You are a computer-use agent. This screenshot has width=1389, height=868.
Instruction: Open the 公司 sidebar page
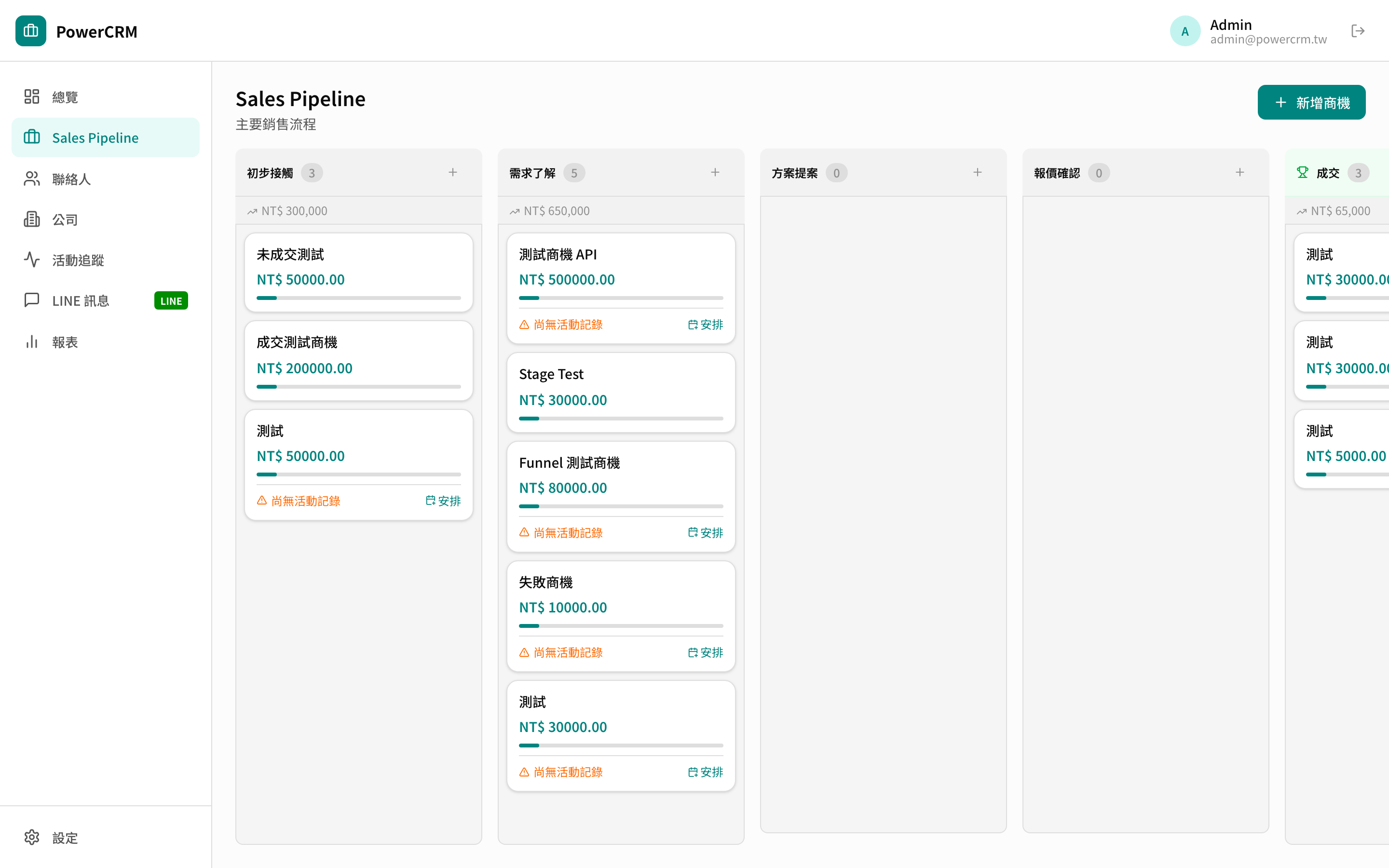(x=65, y=220)
